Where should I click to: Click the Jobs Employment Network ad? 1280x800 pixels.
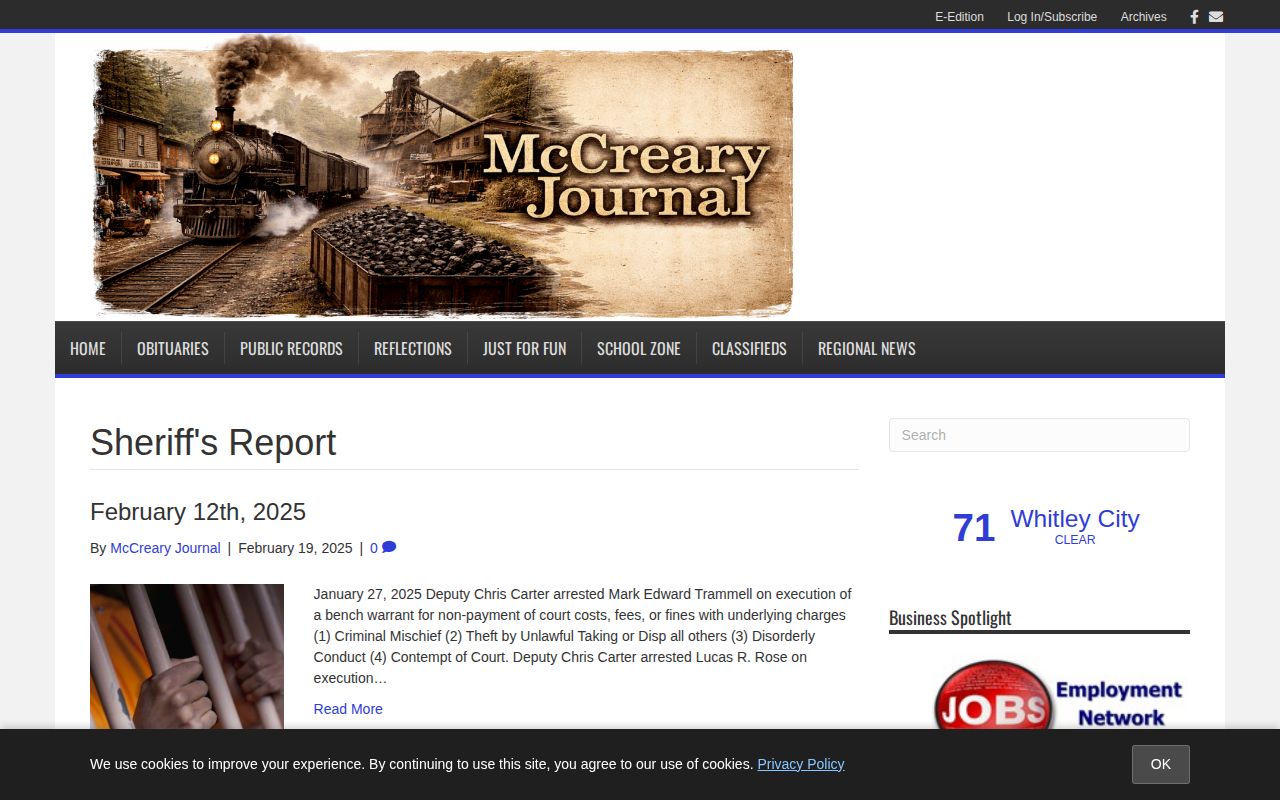pos(1058,695)
